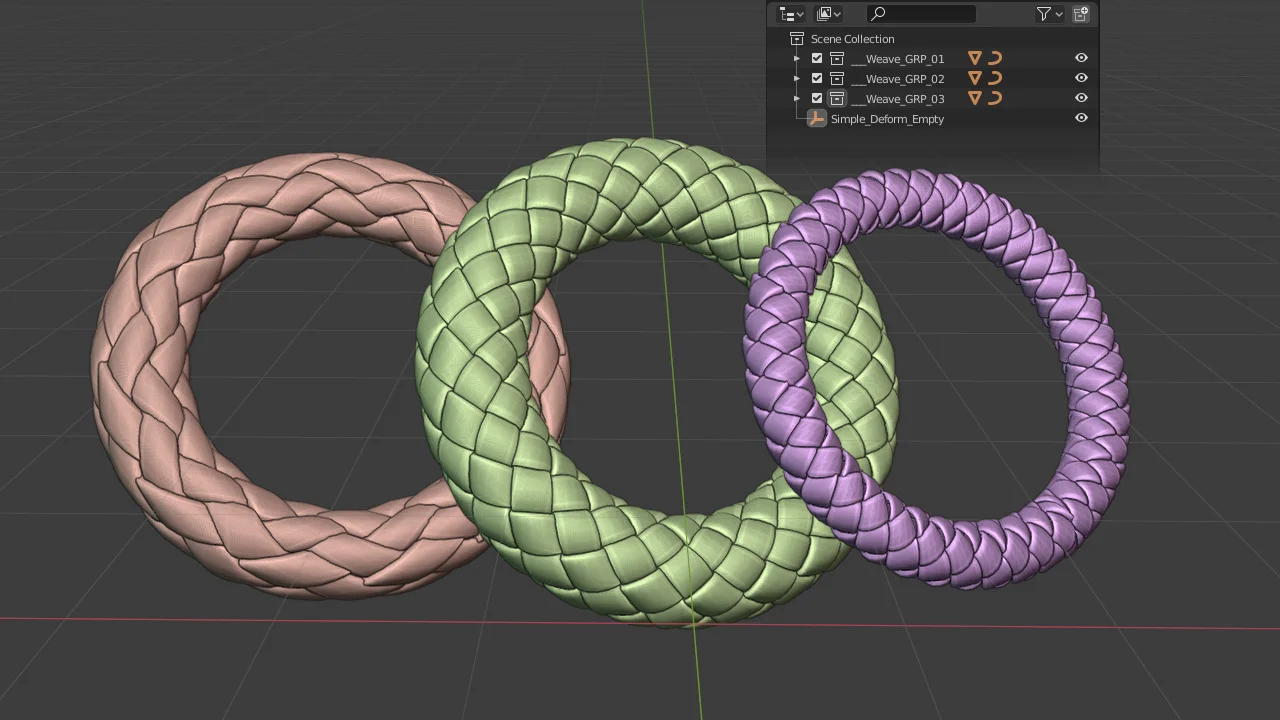
Task: Click the Scene Collection icon
Action: [797, 38]
